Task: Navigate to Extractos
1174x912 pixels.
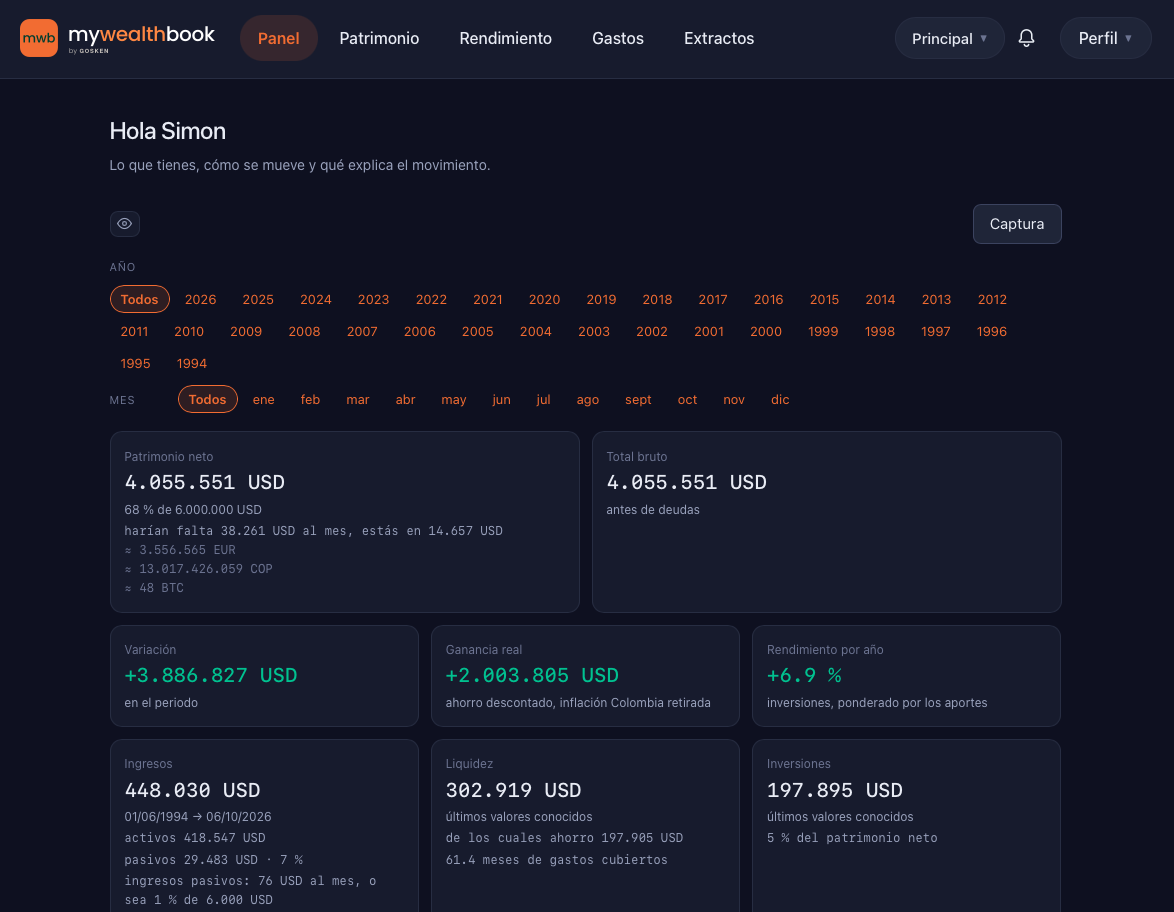Action: pyautogui.click(x=719, y=38)
